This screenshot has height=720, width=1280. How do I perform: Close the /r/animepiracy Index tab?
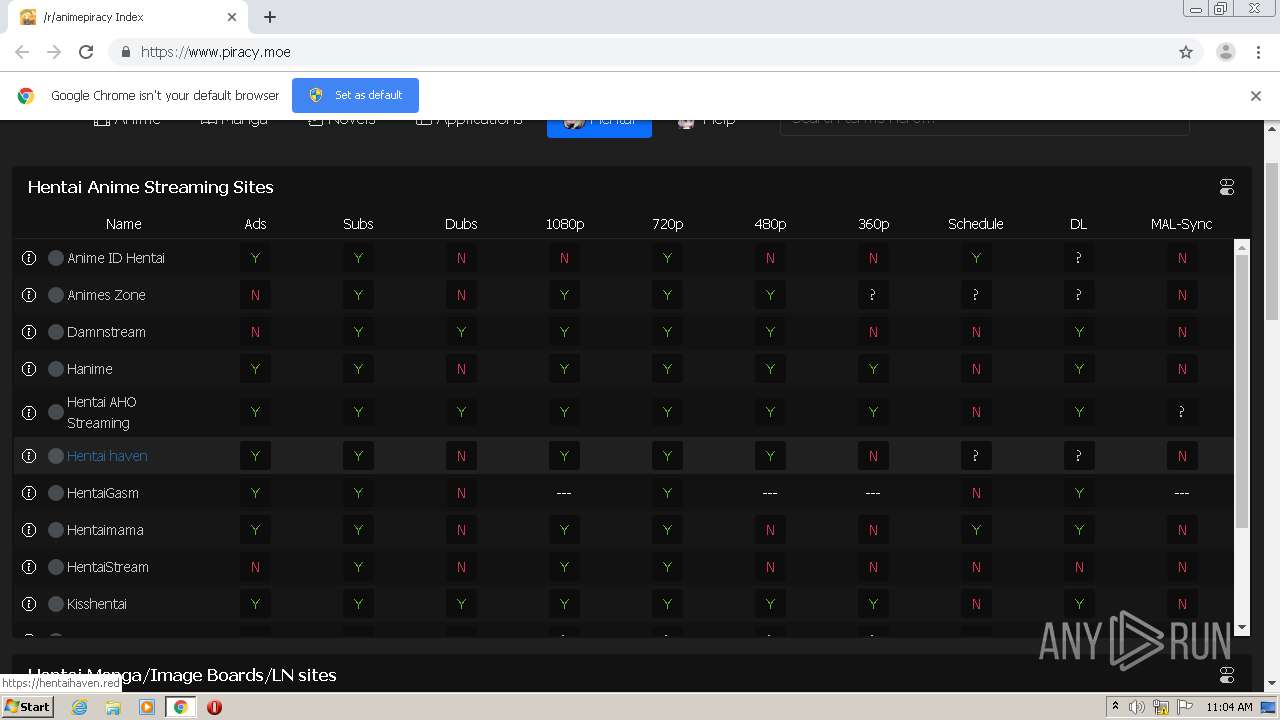232,17
